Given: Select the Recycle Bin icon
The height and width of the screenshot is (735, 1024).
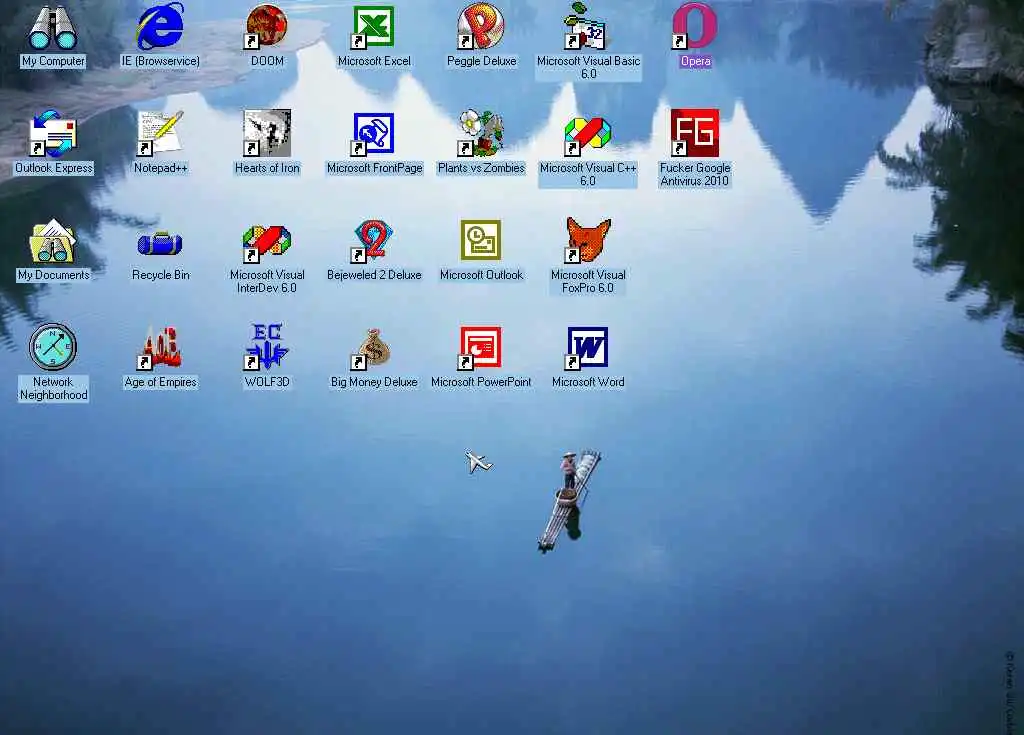Looking at the screenshot, I should [160, 244].
